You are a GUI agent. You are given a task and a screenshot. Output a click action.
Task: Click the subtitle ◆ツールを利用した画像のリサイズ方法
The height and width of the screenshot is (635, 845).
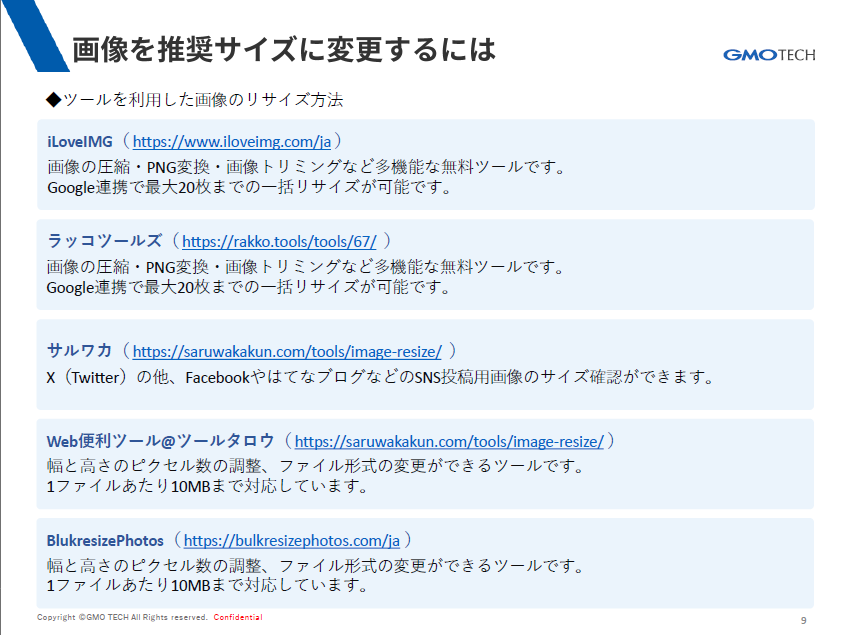tap(195, 100)
